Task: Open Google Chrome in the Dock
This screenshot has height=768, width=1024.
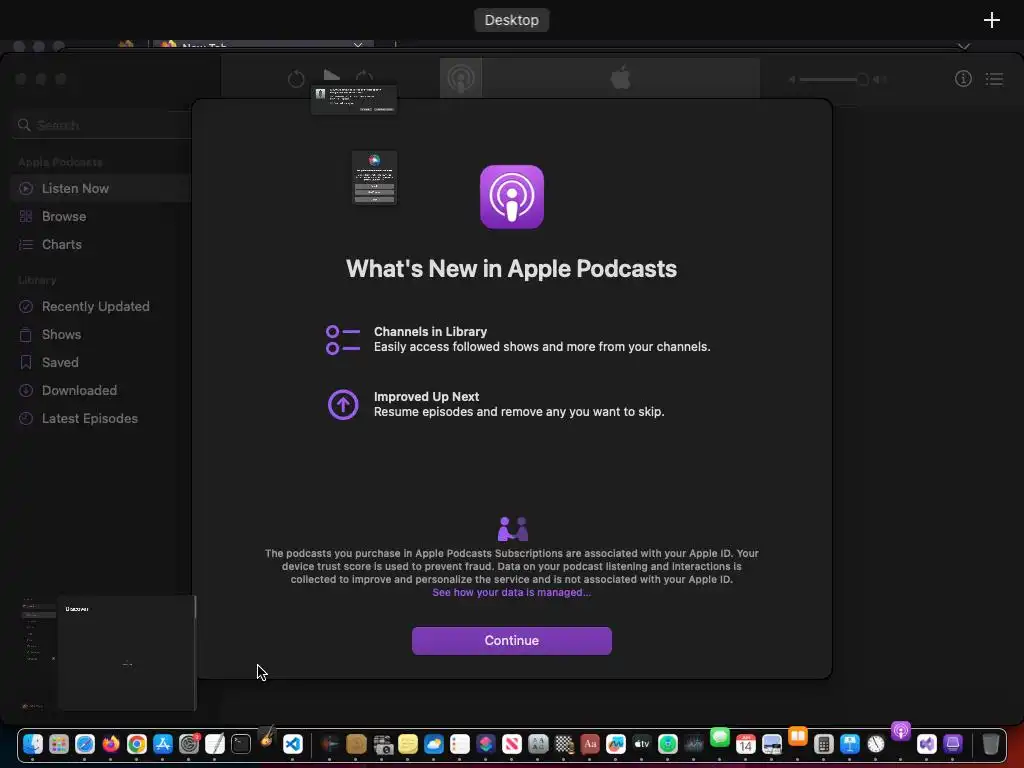Action: tap(136, 744)
